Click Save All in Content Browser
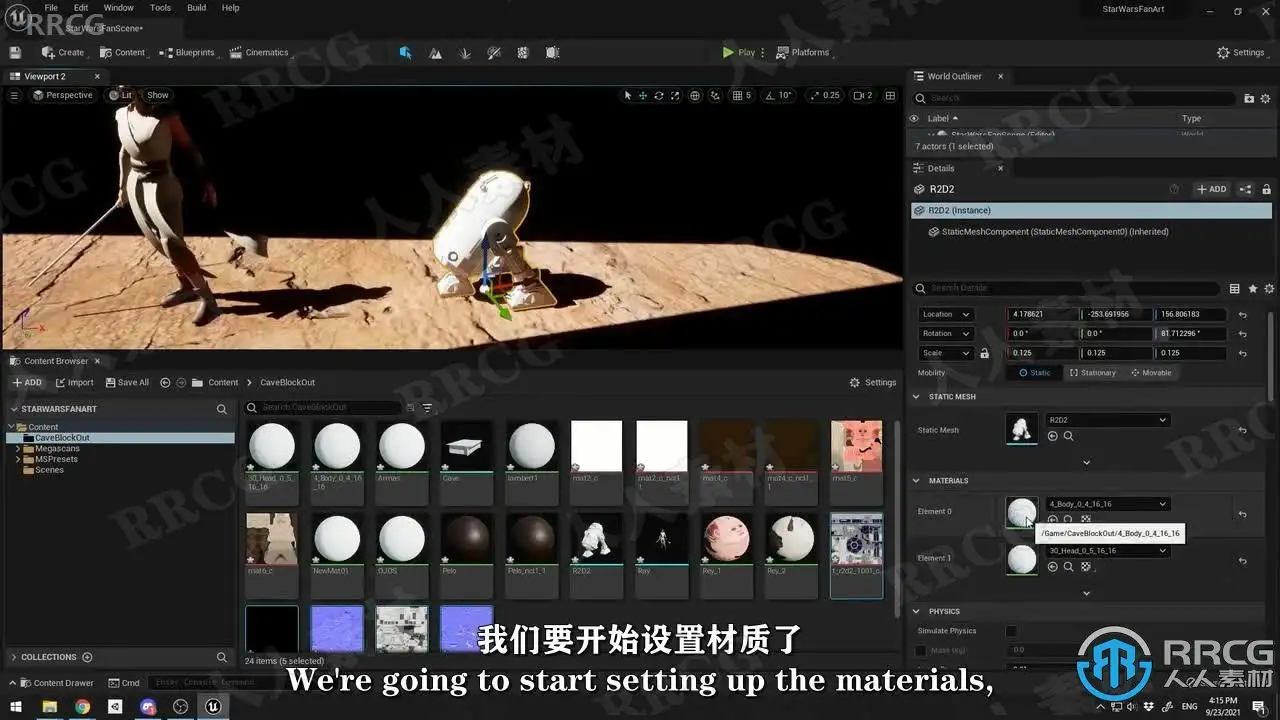Screen dimensions: 1280x720 point(127,382)
